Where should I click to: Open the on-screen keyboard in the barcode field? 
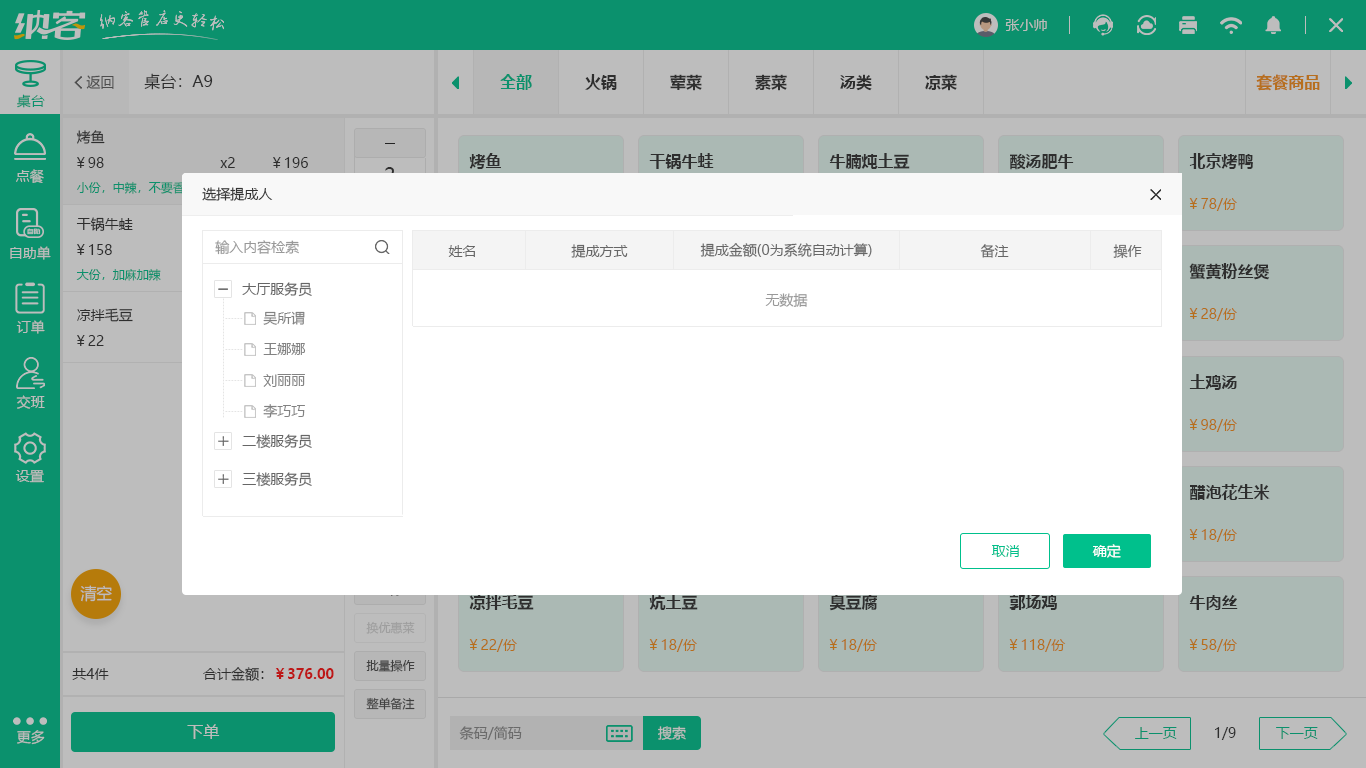pos(619,733)
